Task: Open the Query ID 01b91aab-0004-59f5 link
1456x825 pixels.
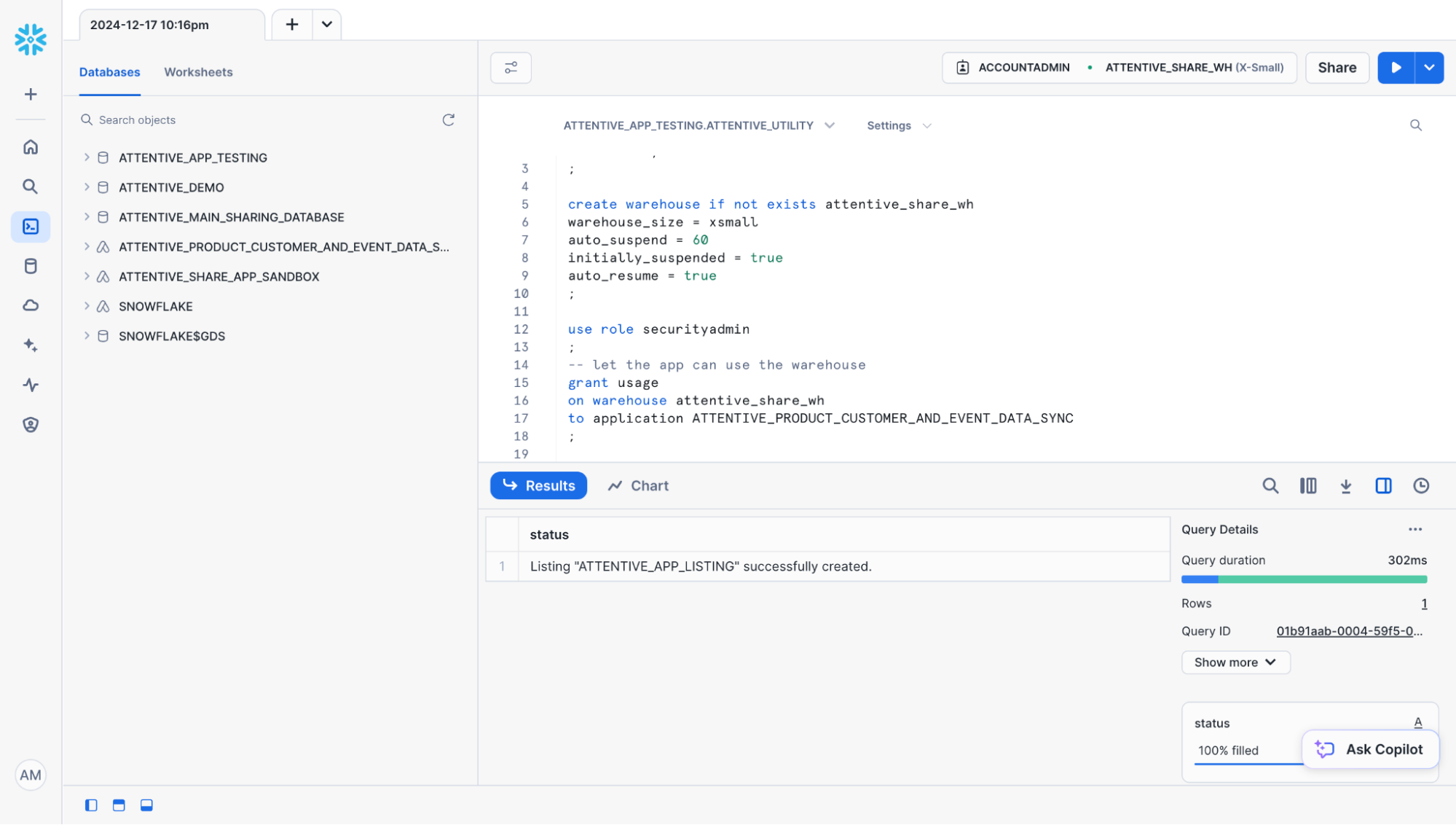Action: click(1349, 631)
